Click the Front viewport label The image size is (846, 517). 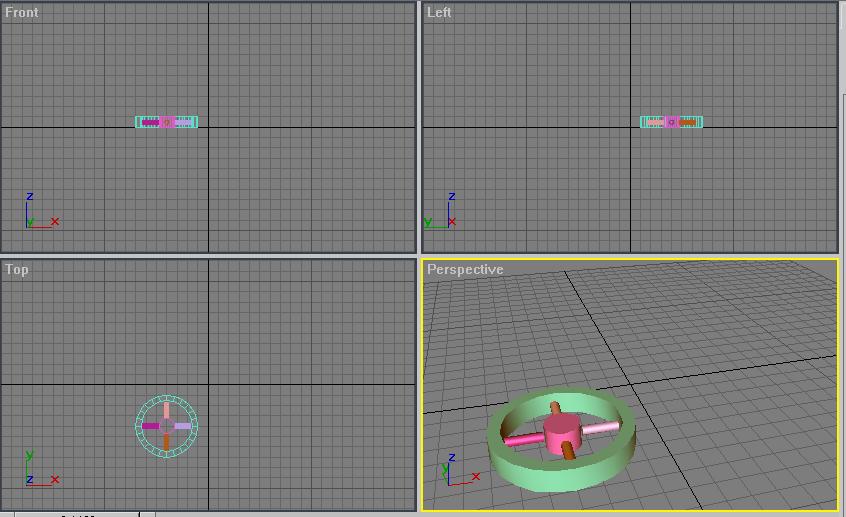[21, 12]
